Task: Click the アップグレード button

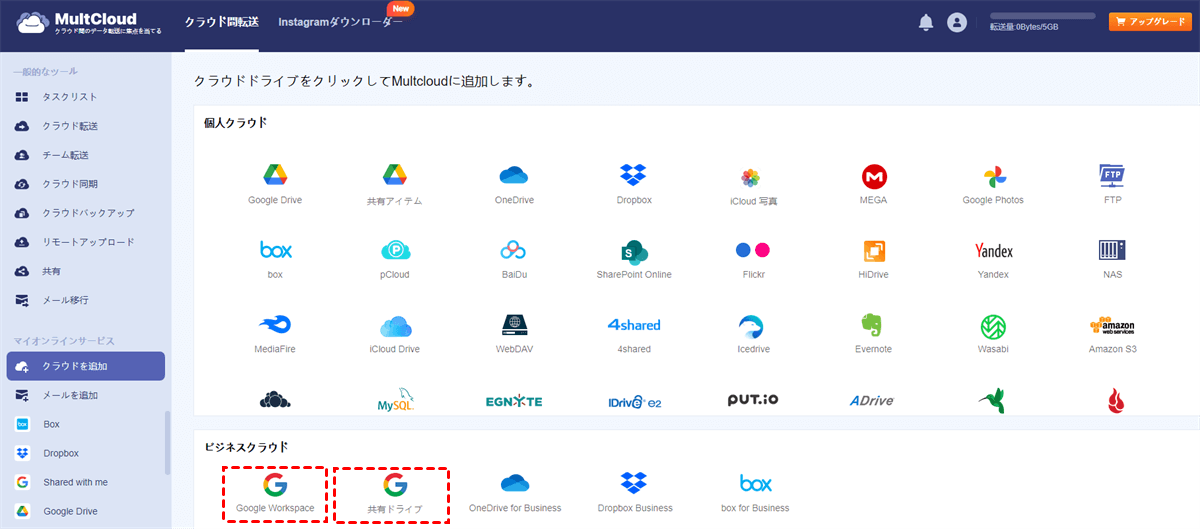Action: tap(1150, 22)
